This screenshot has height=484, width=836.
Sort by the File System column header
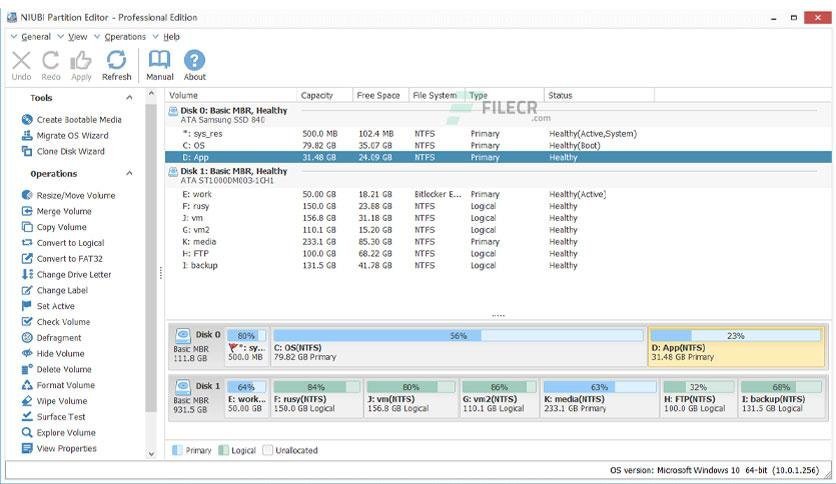click(437, 95)
